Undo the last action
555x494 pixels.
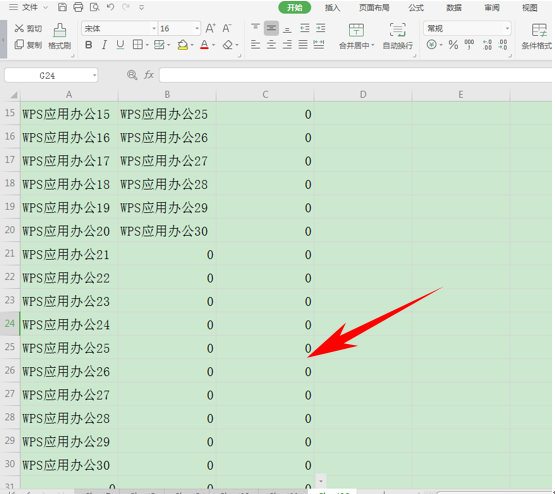(x=110, y=7)
